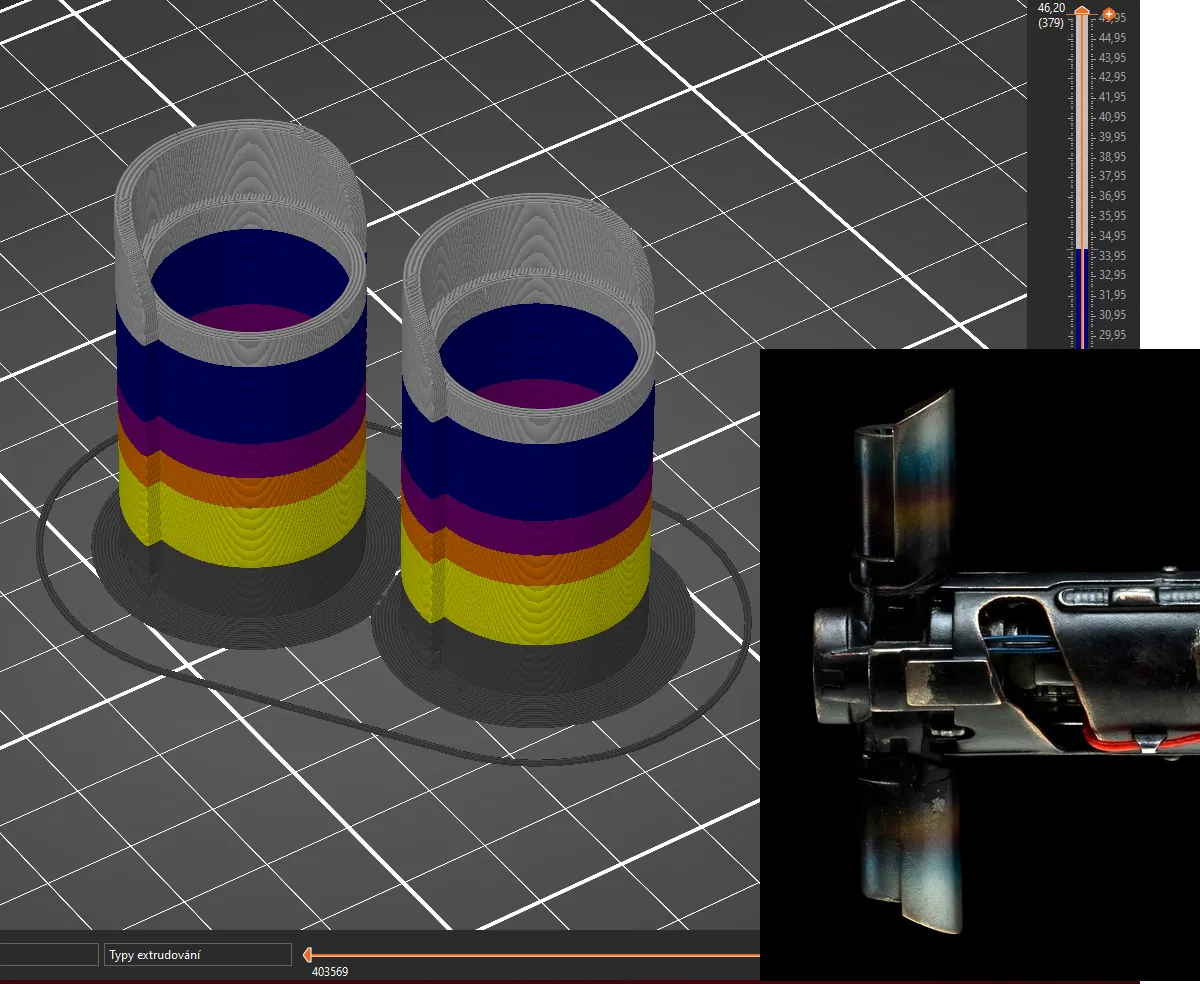
Task: Open the empty dropdown left of Typy extrudování
Action: [49, 955]
